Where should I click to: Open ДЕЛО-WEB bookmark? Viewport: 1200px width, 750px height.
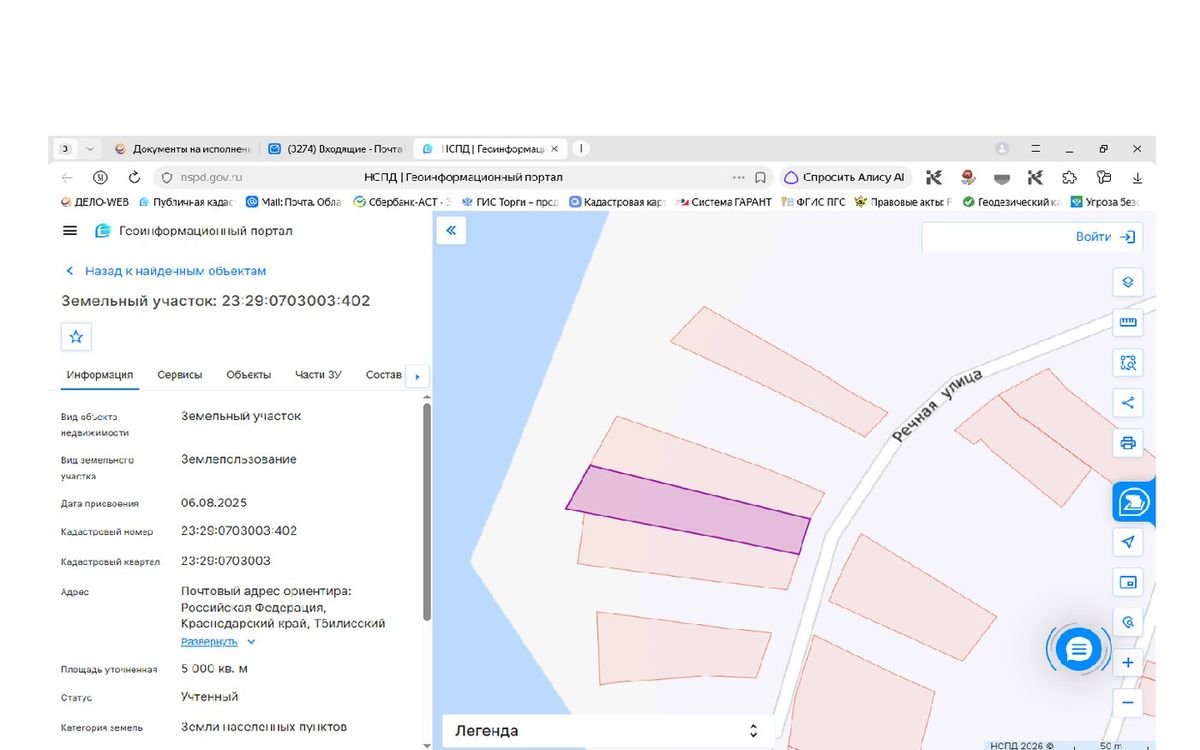95,202
